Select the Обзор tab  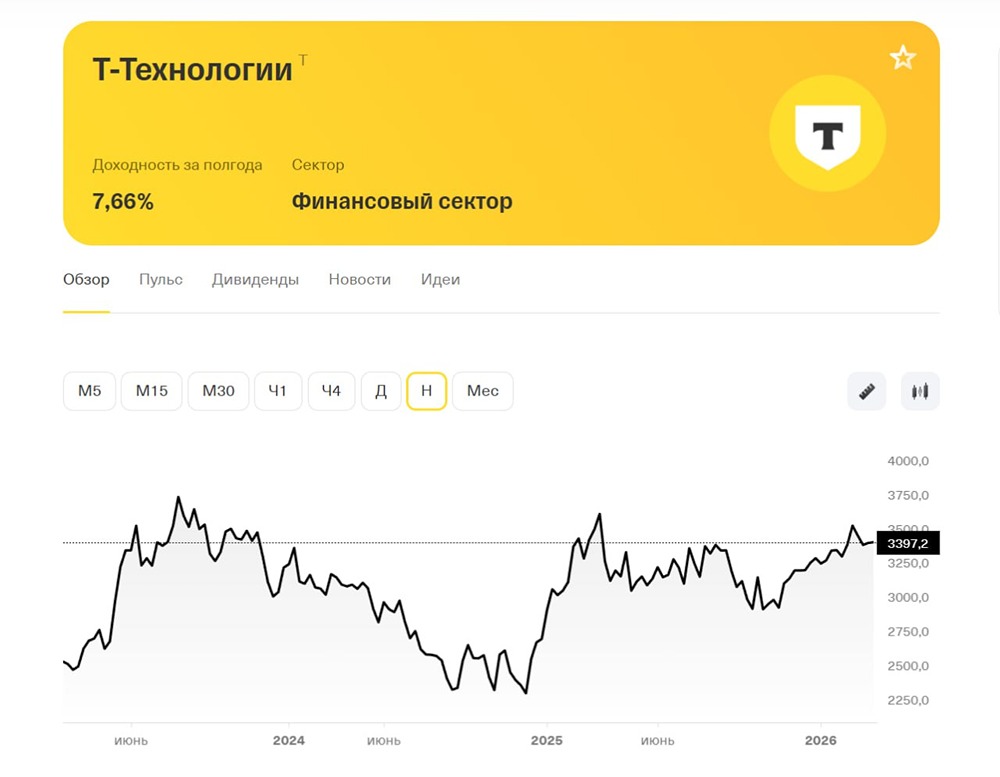pyautogui.click(x=86, y=280)
